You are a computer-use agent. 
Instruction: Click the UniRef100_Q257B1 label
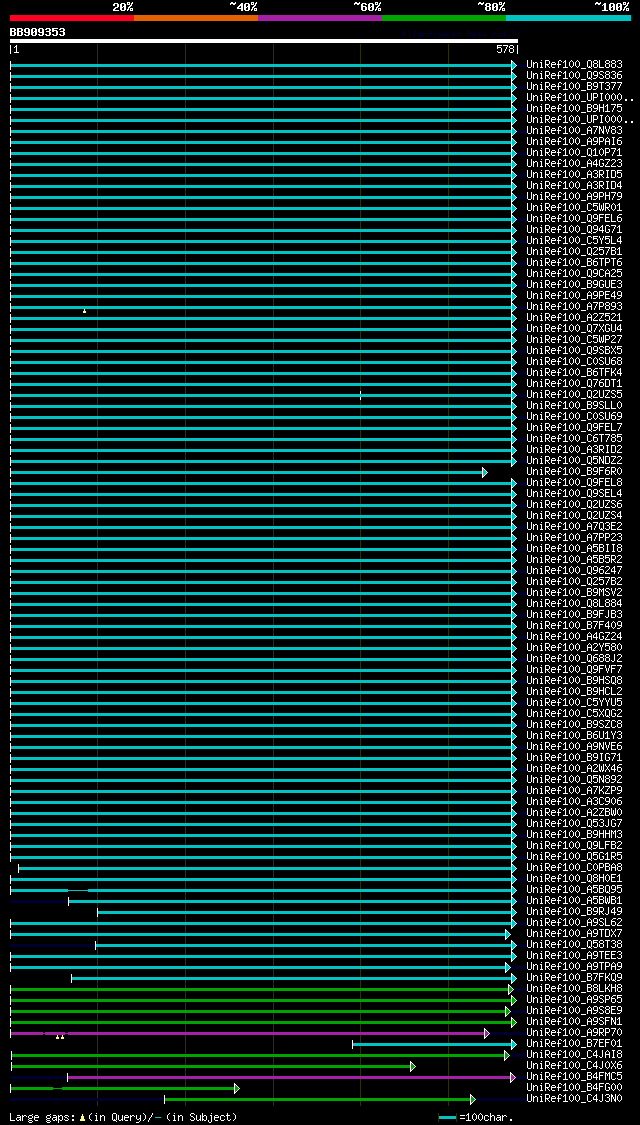click(x=574, y=252)
